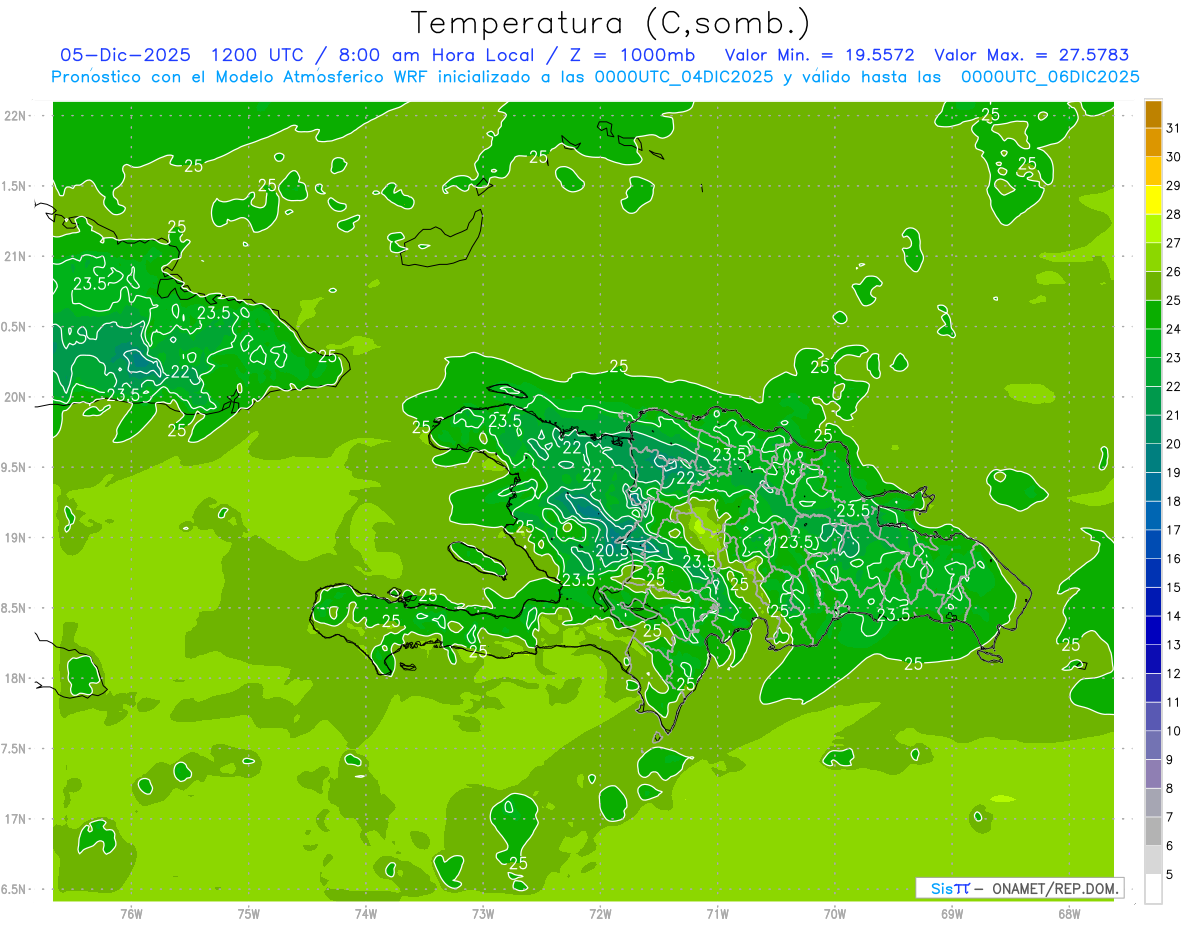Click the legend scale label '12'
This screenshot has width=1200, height=927.
tap(1173, 673)
